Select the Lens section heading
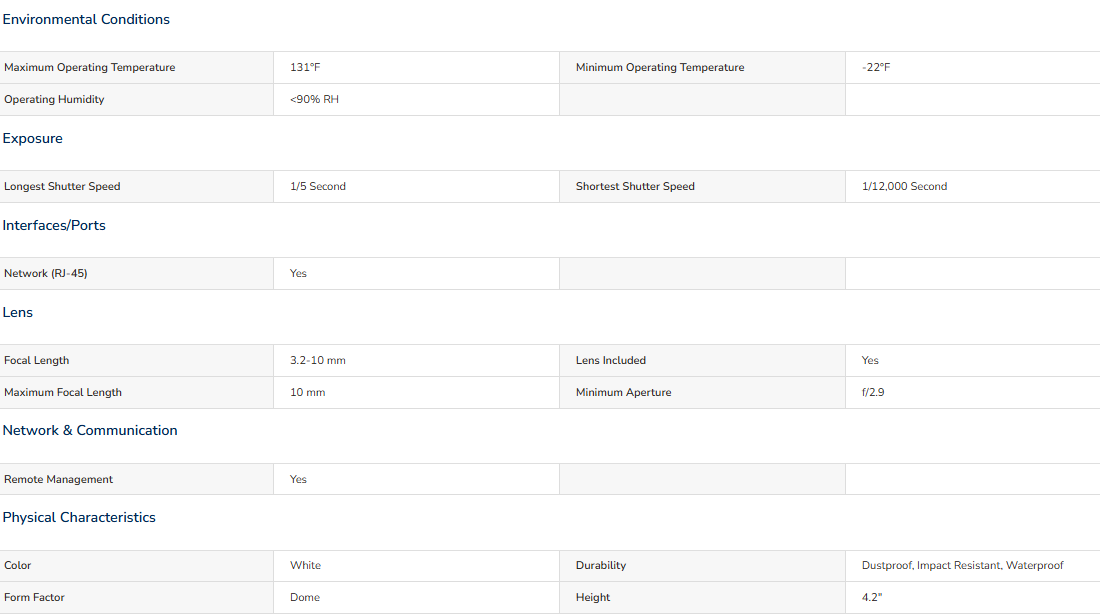Viewport: 1100px width, 614px height. coord(18,313)
